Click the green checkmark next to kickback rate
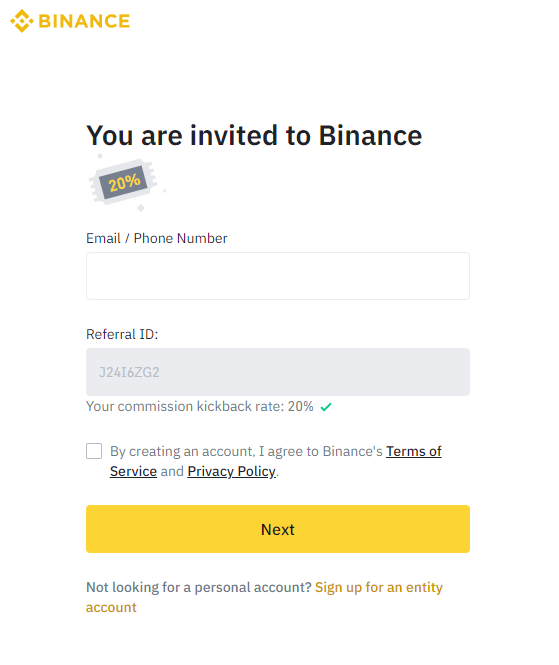559x665 pixels. (x=326, y=407)
